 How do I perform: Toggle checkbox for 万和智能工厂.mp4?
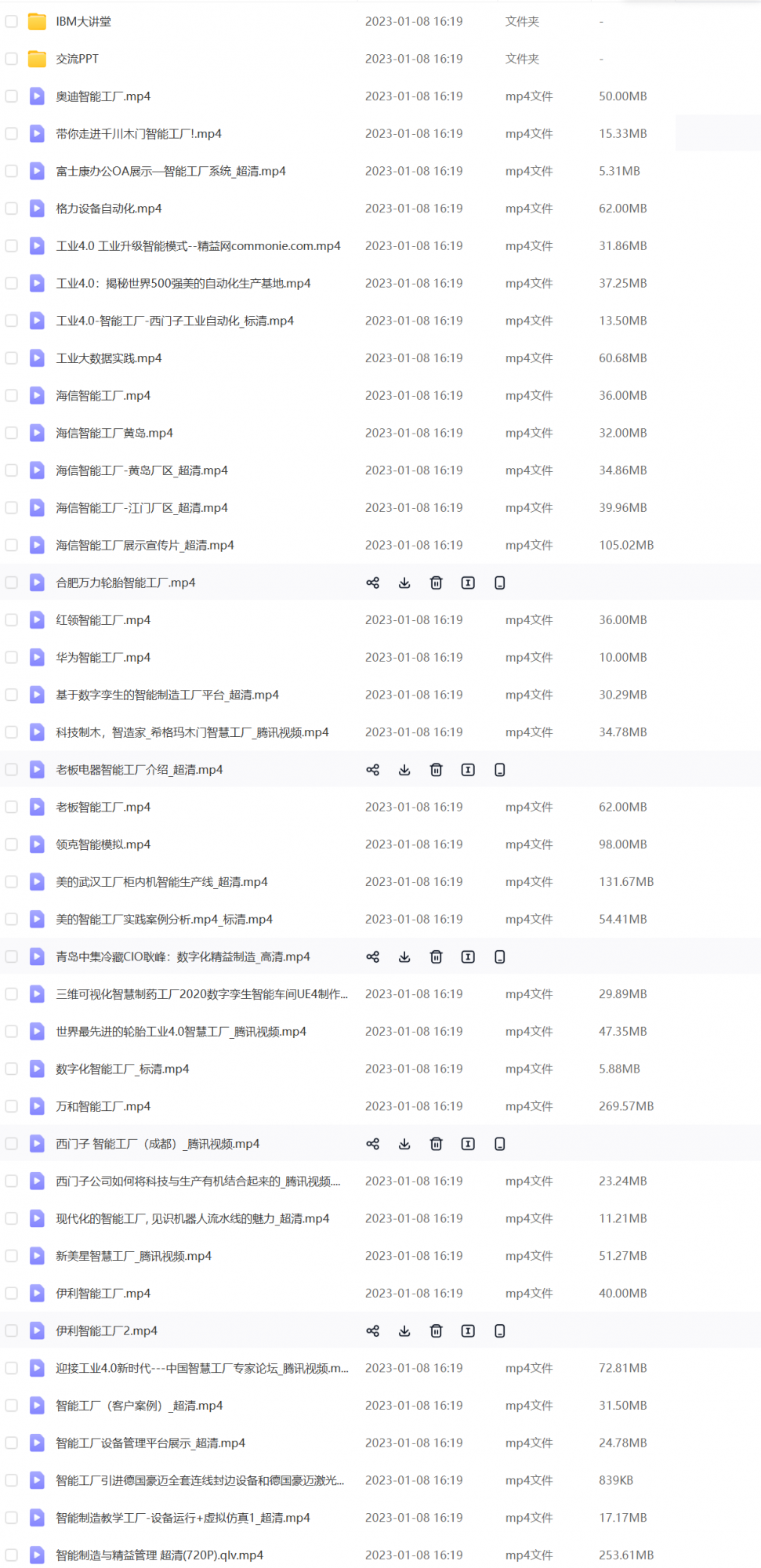pyautogui.click(x=12, y=1106)
